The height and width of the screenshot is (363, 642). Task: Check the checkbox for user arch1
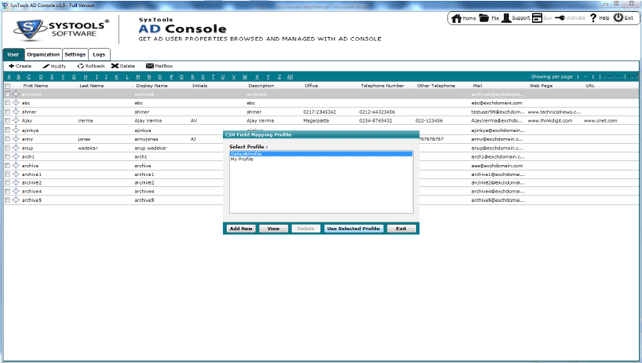(x=7, y=157)
